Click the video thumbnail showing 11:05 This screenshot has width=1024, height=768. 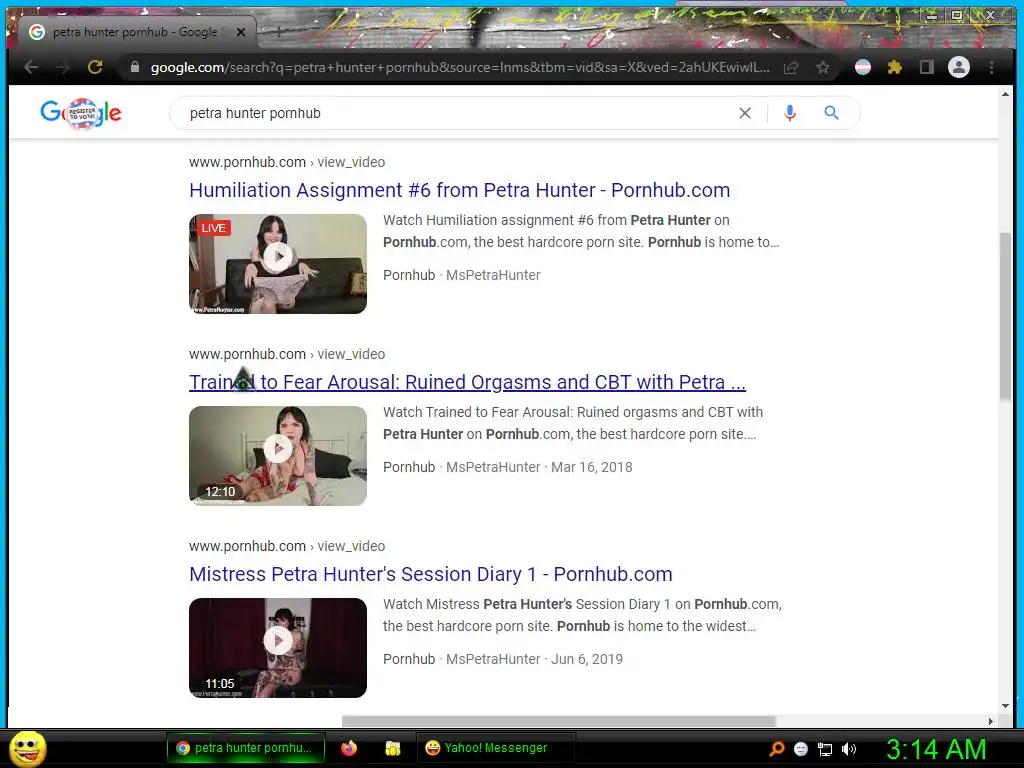click(278, 648)
